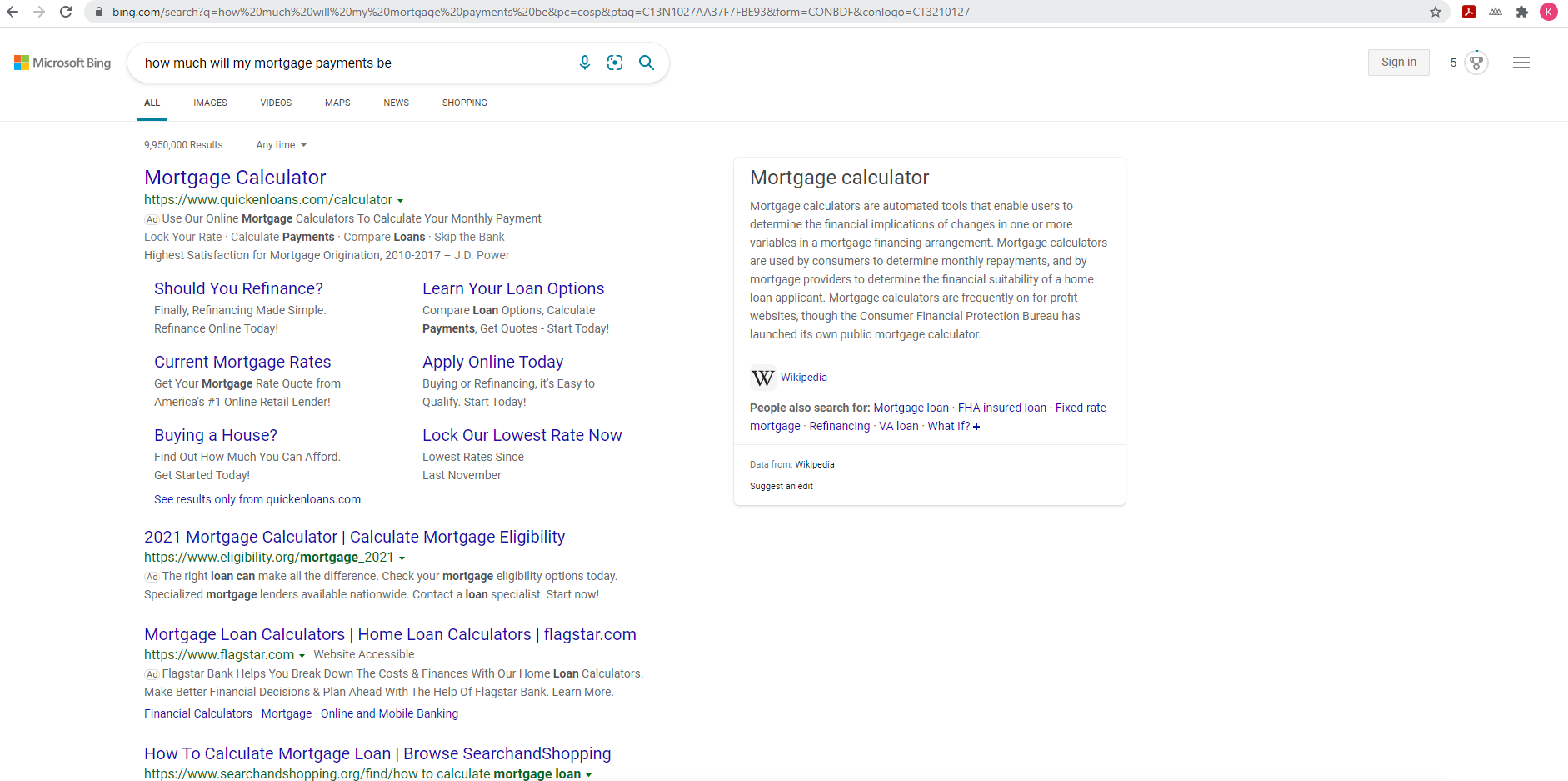Open the hamburger settings menu

point(1521,63)
